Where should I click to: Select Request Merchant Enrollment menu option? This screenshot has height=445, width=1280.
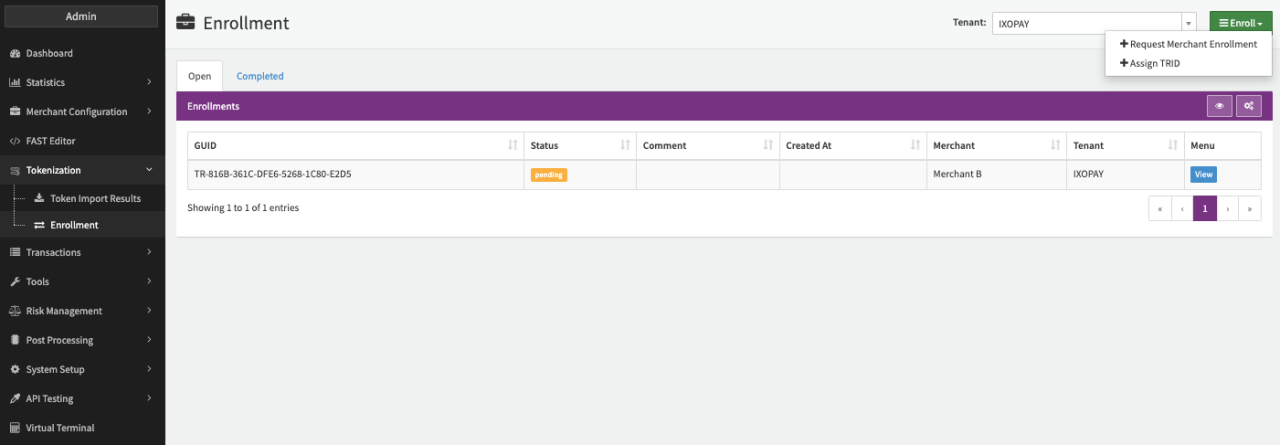[x=1188, y=44]
